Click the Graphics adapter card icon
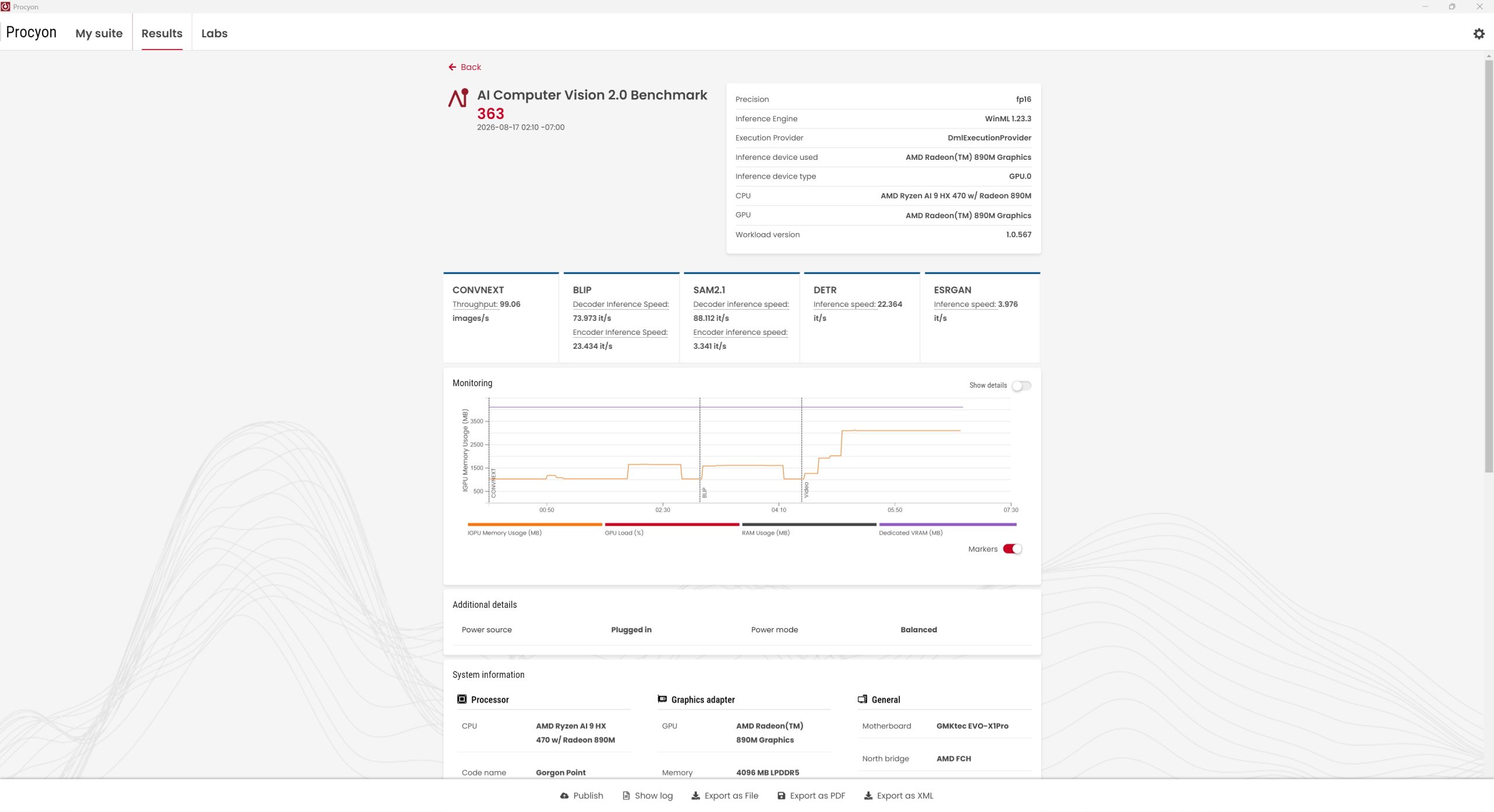The width and height of the screenshot is (1494, 812). click(x=662, y=699)
